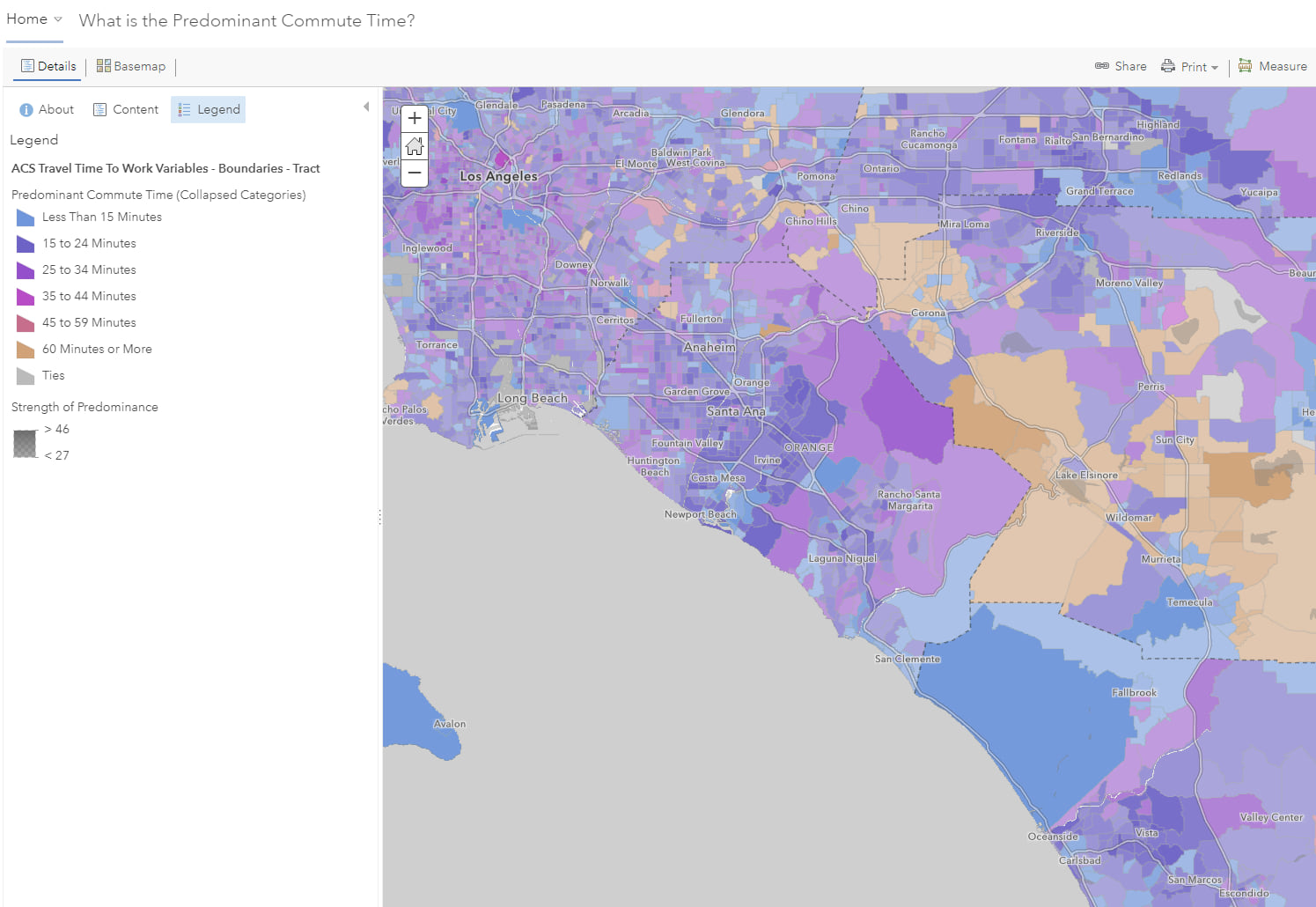The image size is (1316, 907).
Task: Click the Zoom In button
Action: click(x=414, y=118)
